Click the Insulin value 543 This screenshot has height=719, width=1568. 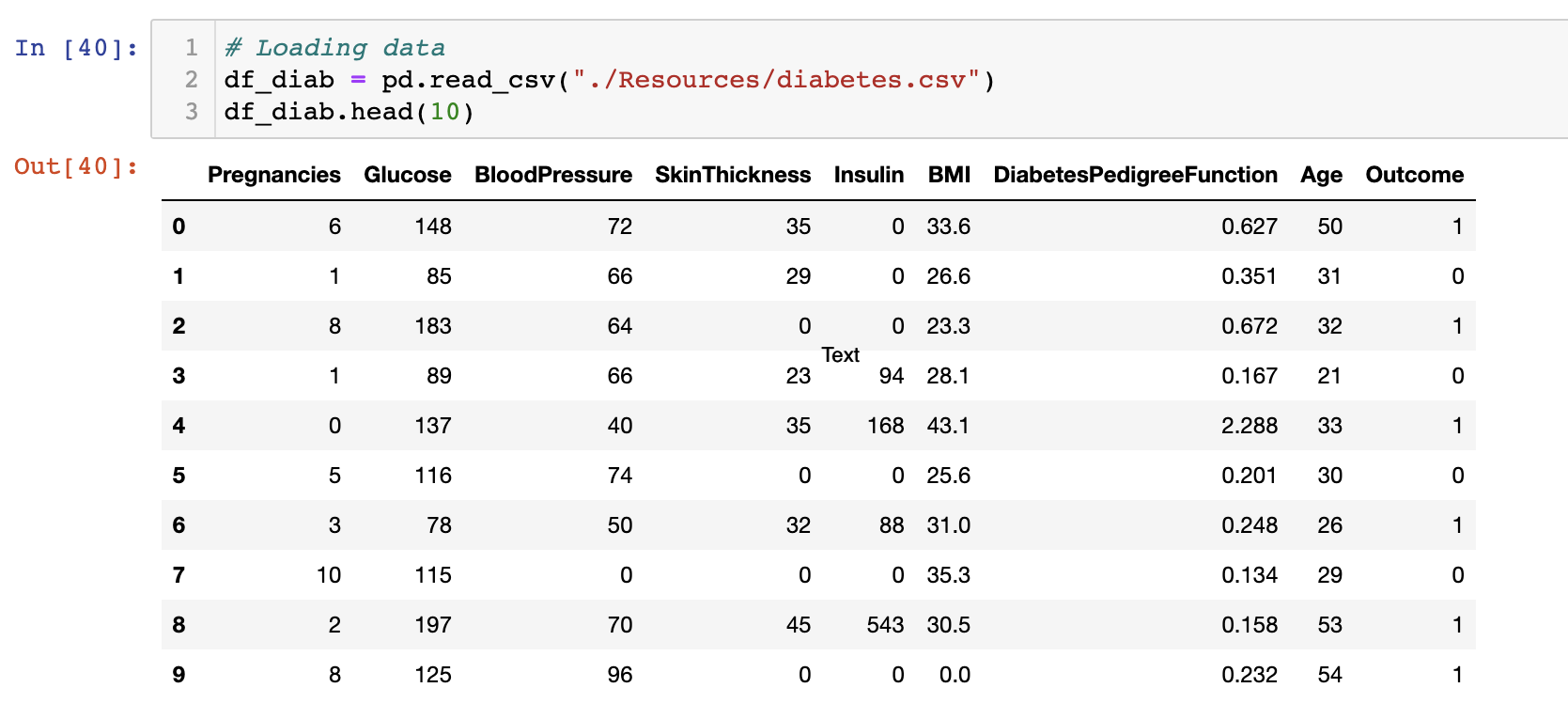[x=885, y=625]
